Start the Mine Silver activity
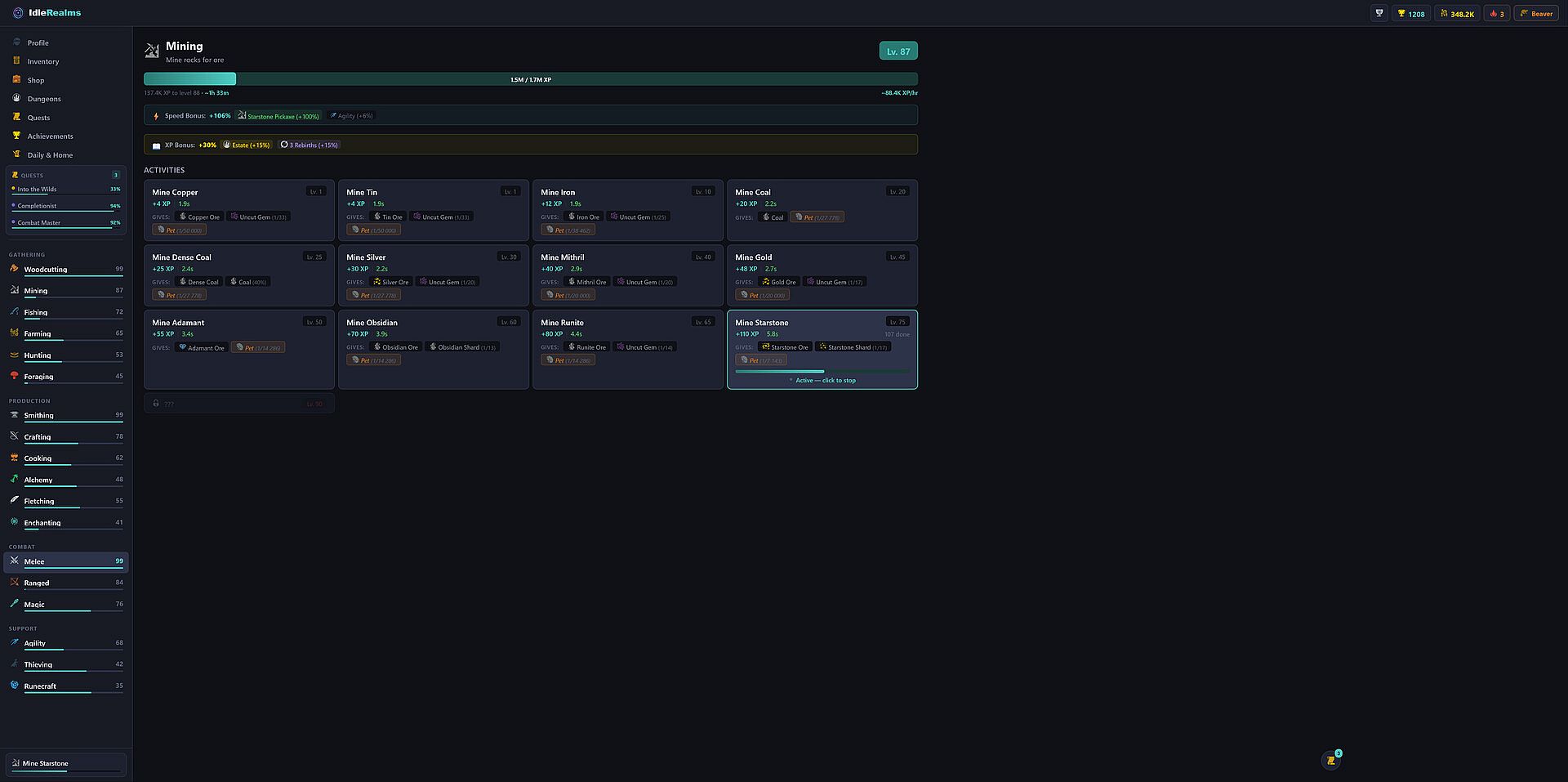This screenshot has width=1568, height=782. [x=434, y=275]
